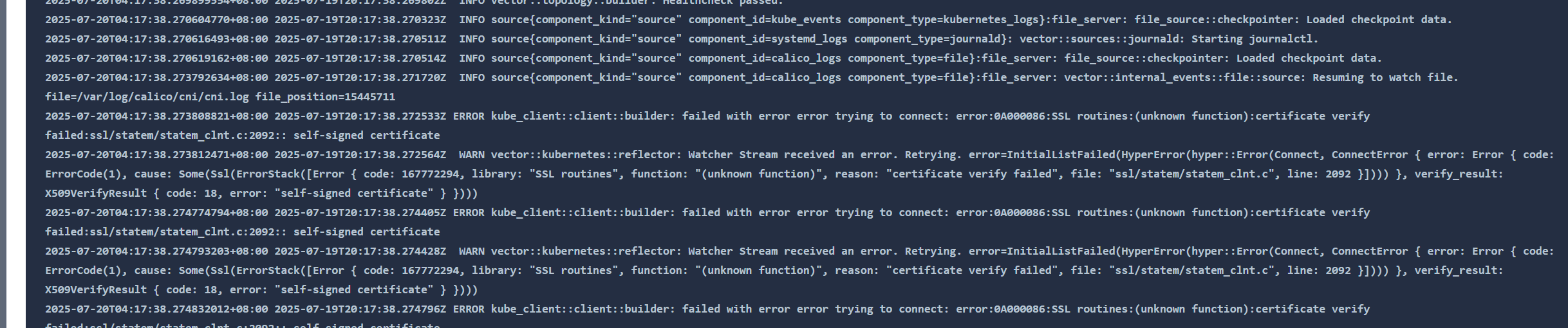Viewport: 1568px width, 328px height.
Task: Click ERROR level at timestamp 20:17:38.274405Z
Action: click(x=469, y=213)
